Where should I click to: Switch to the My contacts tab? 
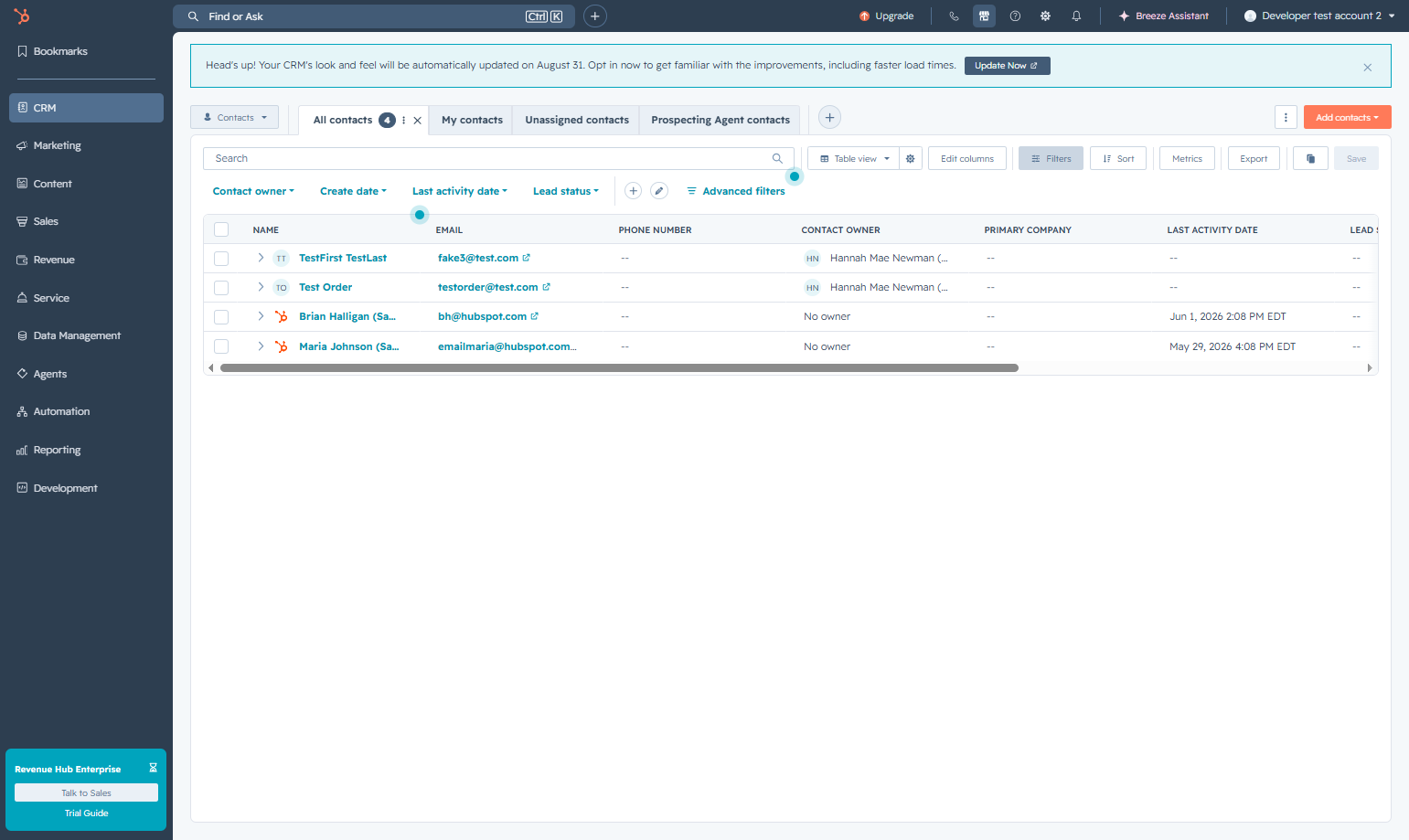pyautogui.click(x=472, y=120)
